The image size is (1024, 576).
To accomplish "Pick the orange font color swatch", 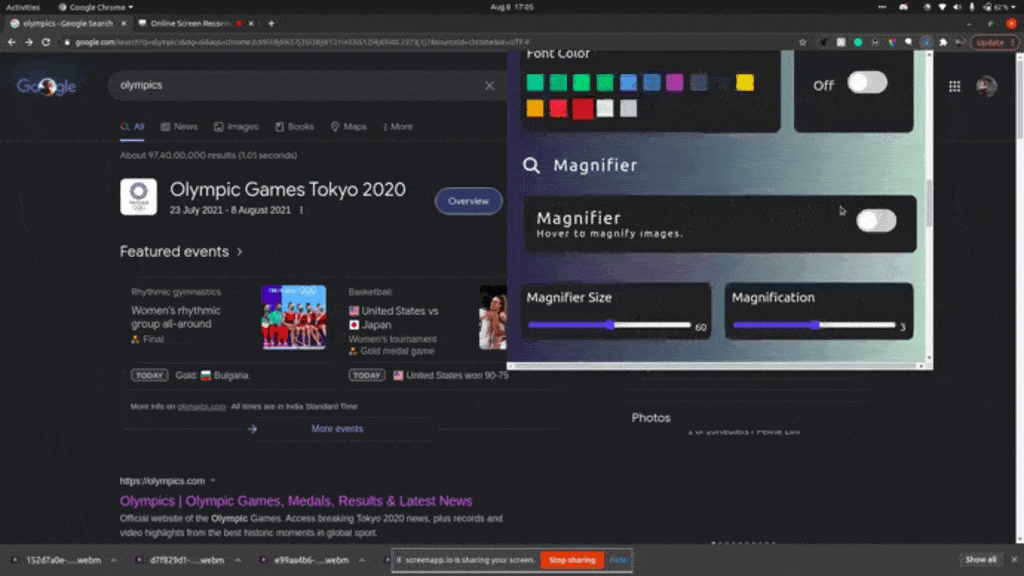I will pyautogui.click(x=535, y=108).
